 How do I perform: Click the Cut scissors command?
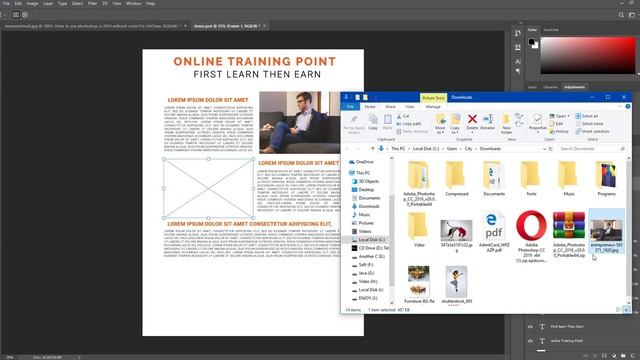403,116
